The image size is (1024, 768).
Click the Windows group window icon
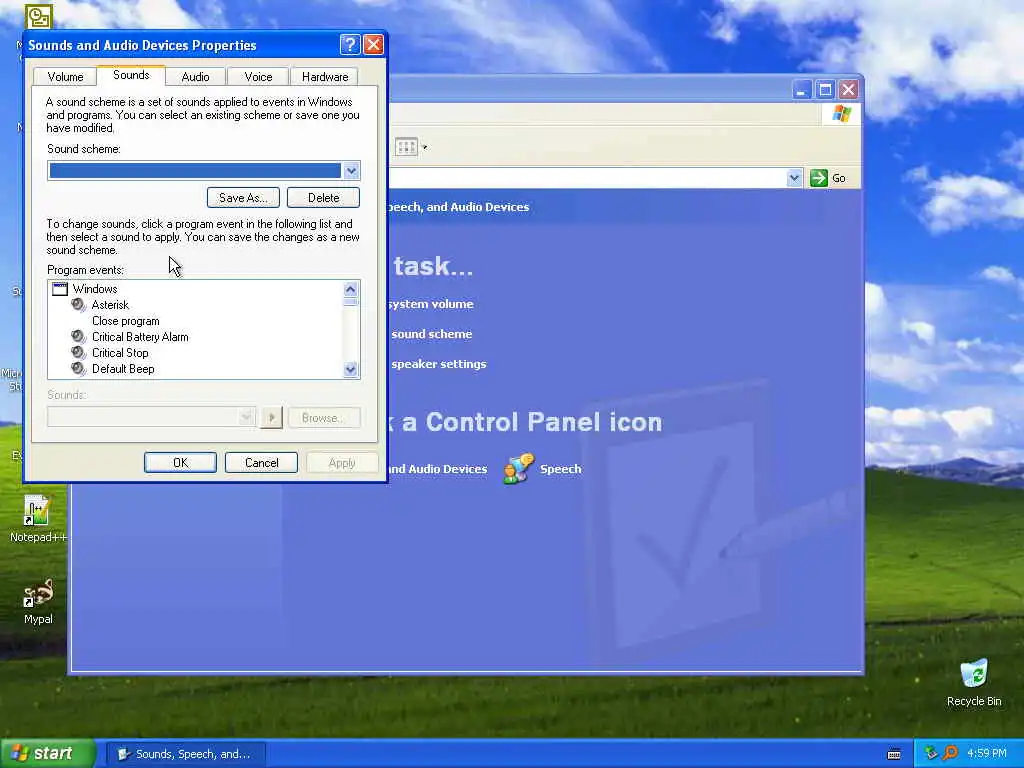(x=59, y=289)
